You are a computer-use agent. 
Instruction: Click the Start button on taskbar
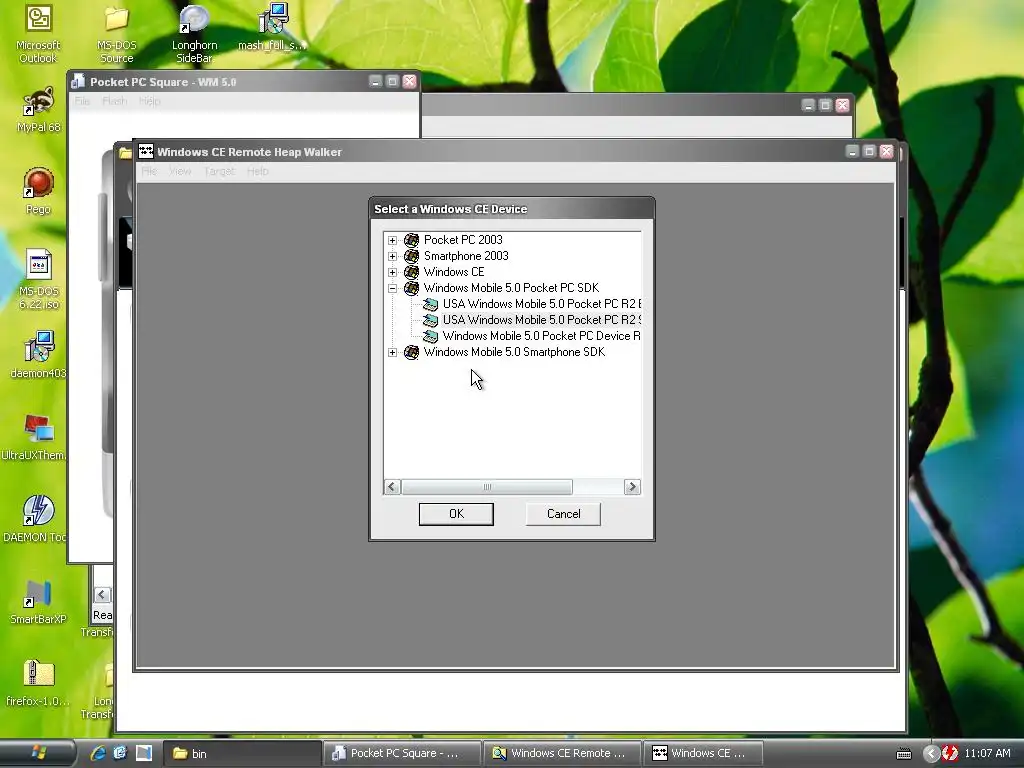coord(37,753)
